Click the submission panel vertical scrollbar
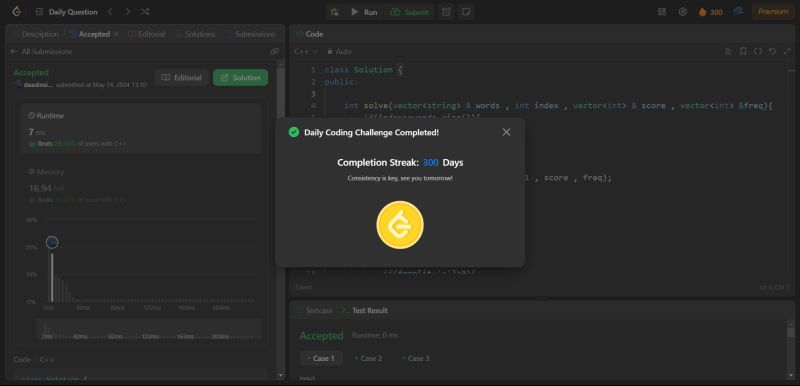Viewport: 800px width, 386px height. (280, 219)
